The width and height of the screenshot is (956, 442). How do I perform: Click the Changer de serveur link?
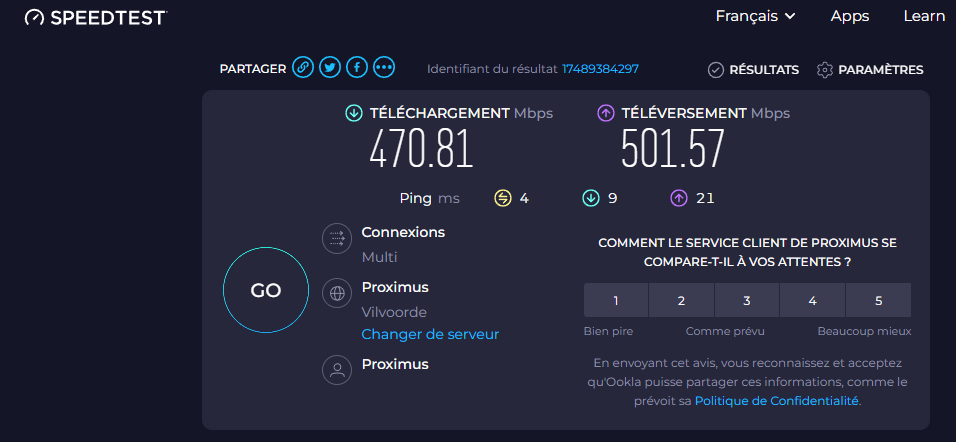430,334
